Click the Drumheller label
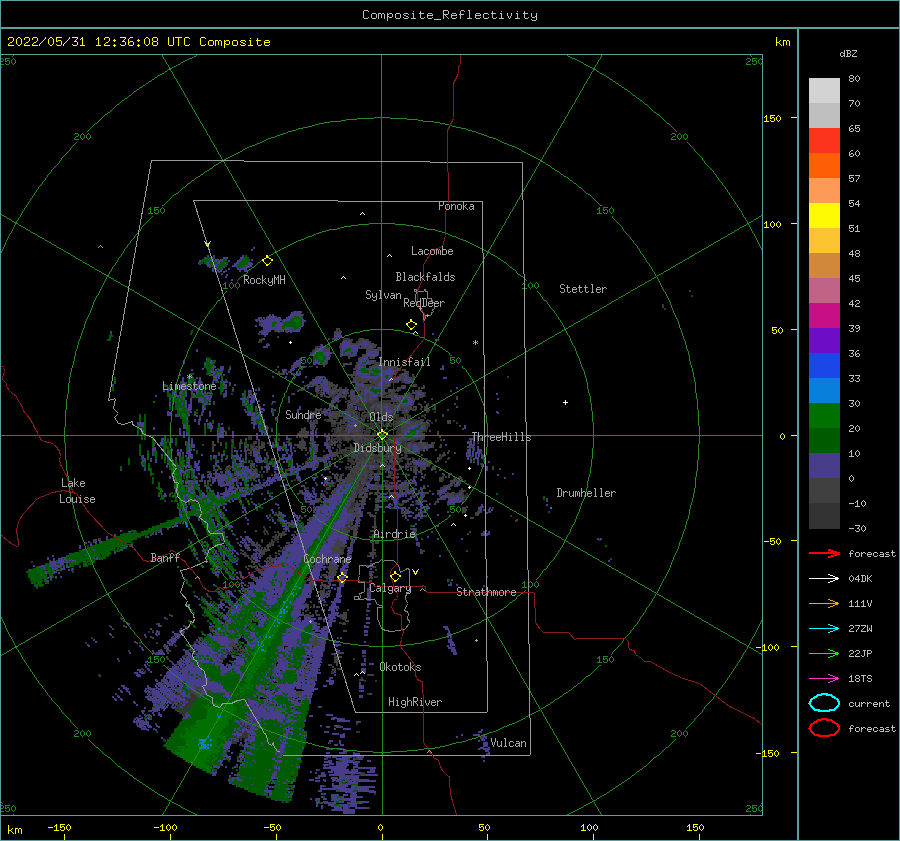This screenshot has width=900, height=841. pos(586,493)
